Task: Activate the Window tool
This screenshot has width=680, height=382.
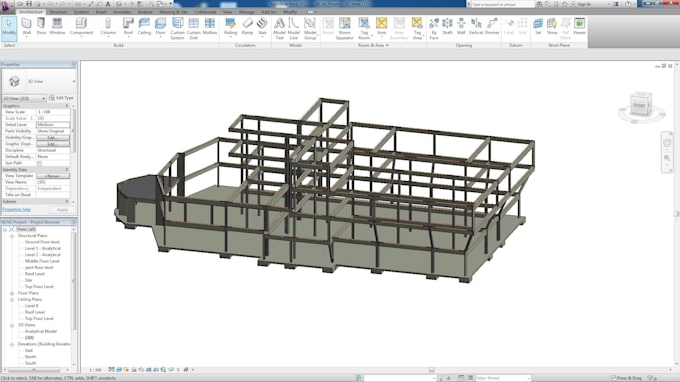Action: coord(57,26)
